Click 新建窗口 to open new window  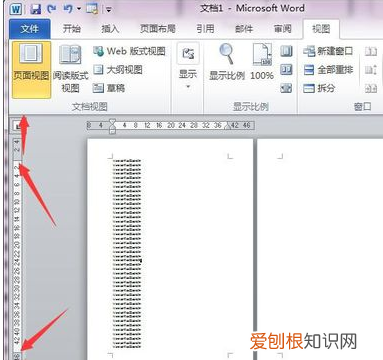pyautogui.click(x=328, y=51)
